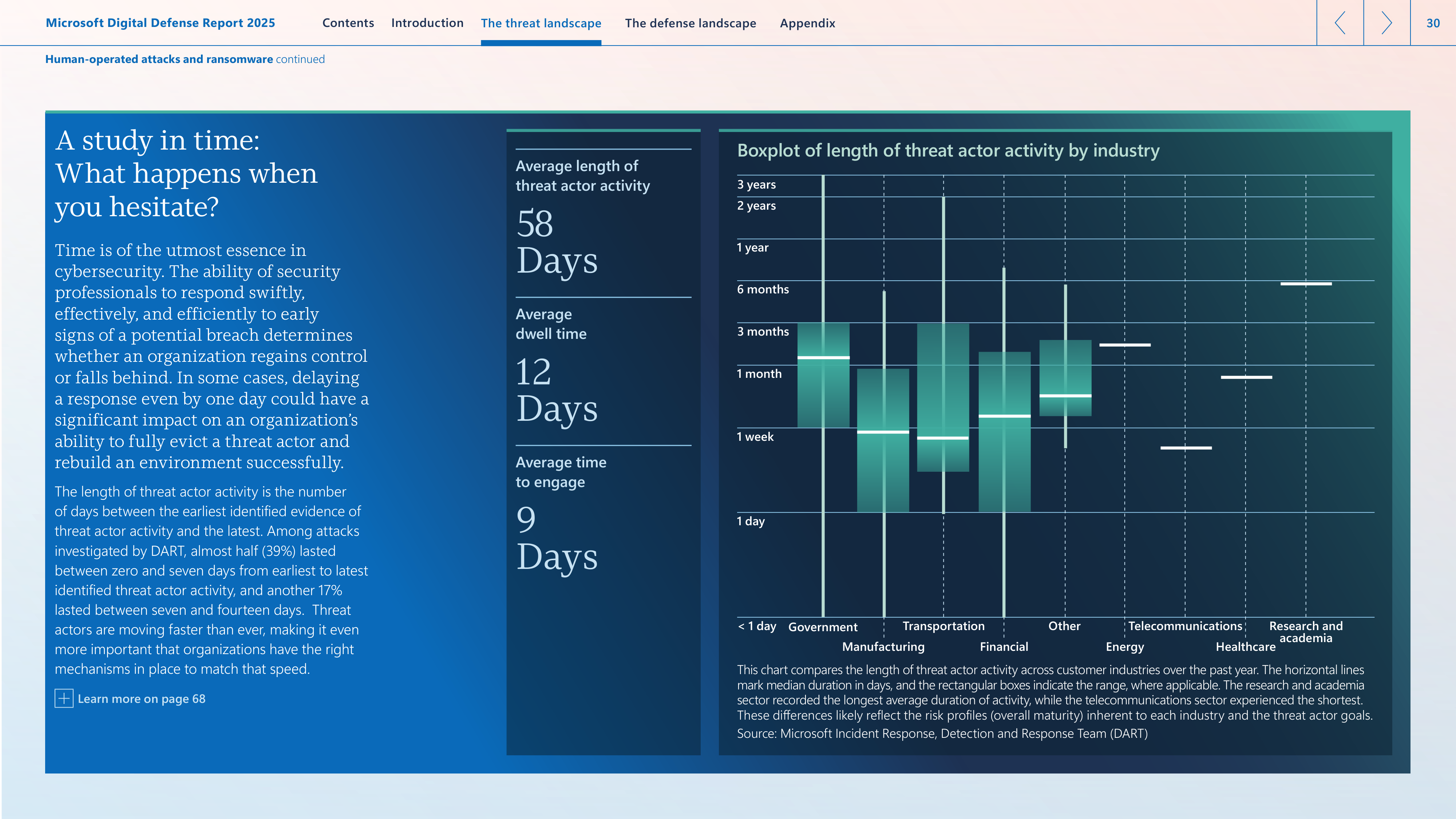1456x819 pixels.
Task: Select The threat landscape tab
Action: click(x=541, y=23)
